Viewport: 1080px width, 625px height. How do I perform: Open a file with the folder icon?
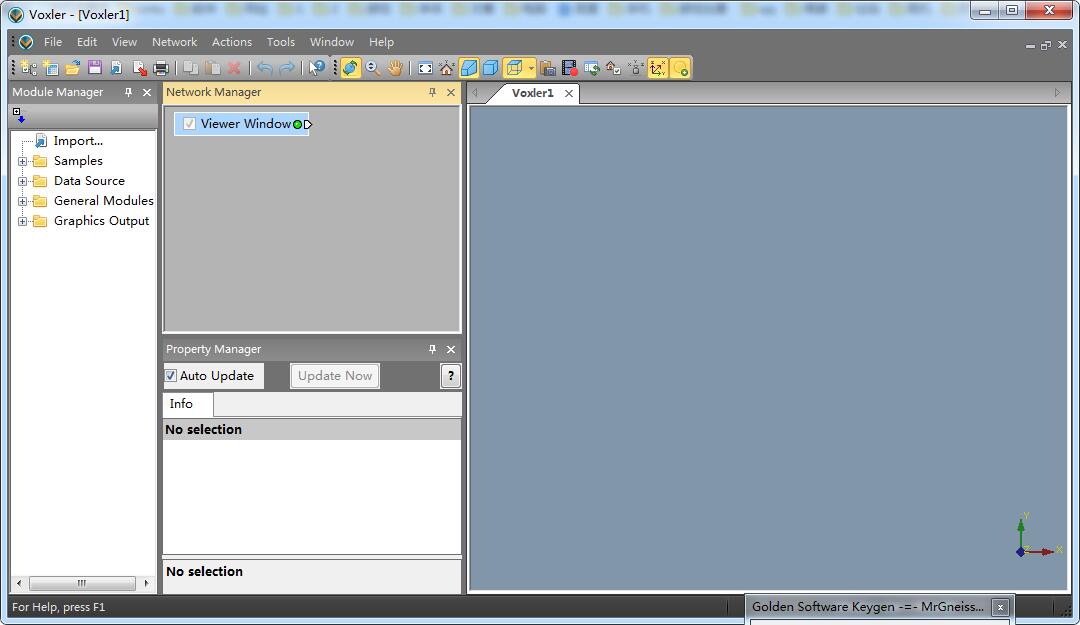(73, 68)
